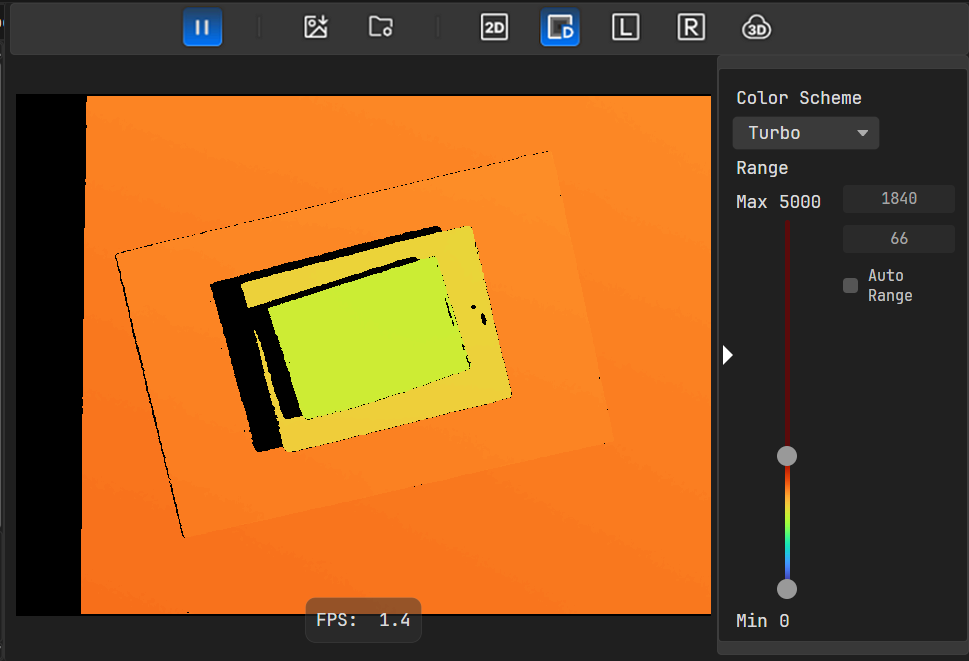Click the lower range field showing 66
The image size is (969, 661).
pos(898,239)
